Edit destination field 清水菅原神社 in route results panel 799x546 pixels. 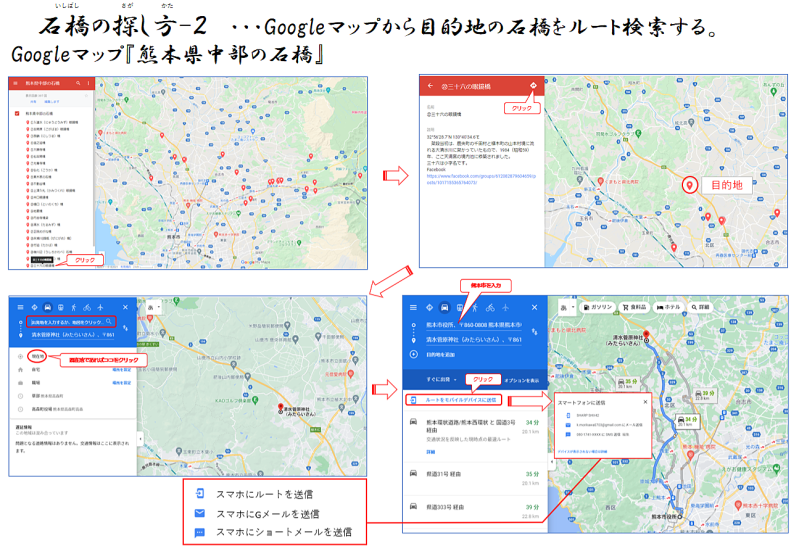click(x=474, y=340)
